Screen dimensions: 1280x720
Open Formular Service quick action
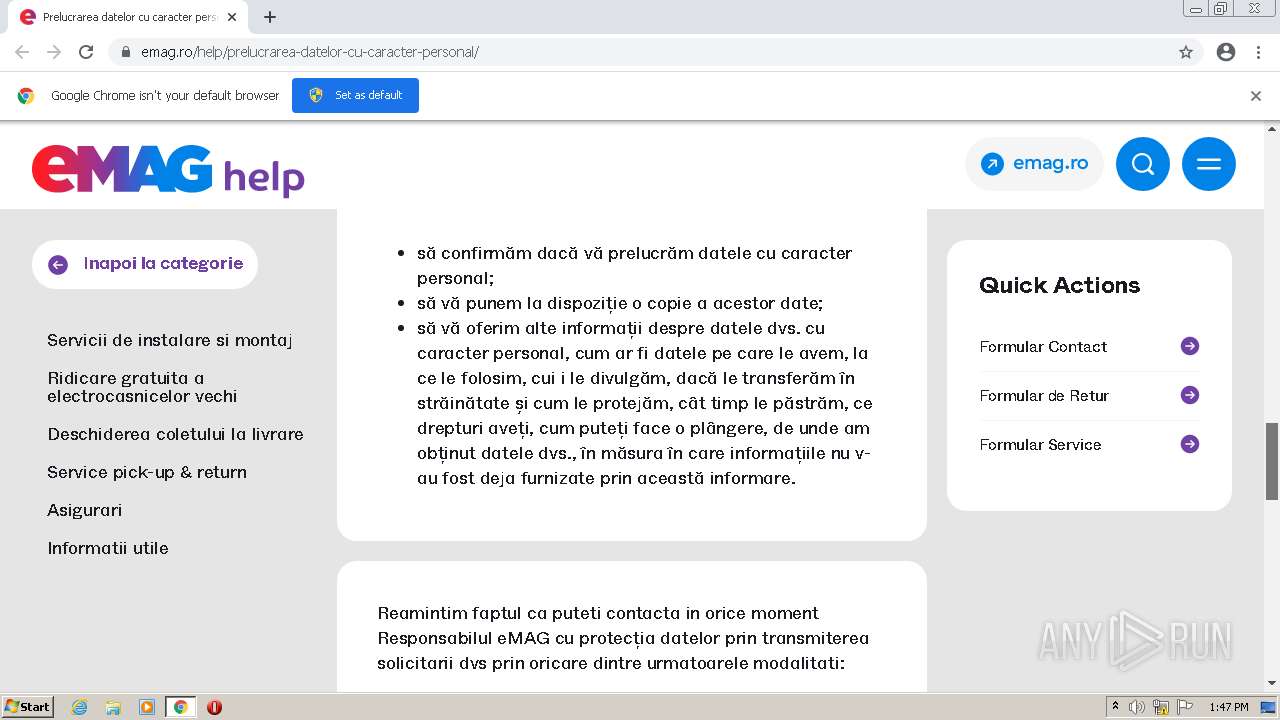point(1040,445)
